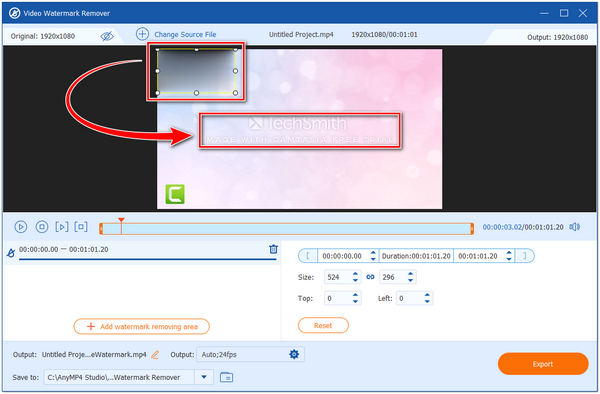Open the save folder browse icon
The height and width of the screenshot is (394, 600).
pos(227,377)
